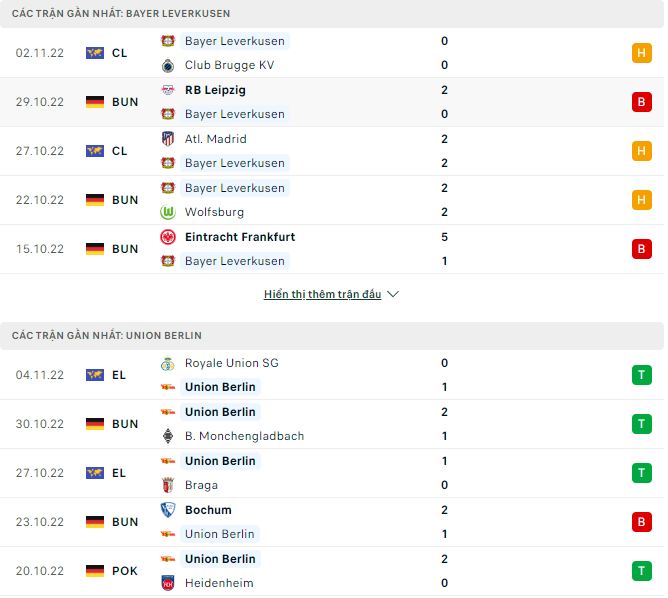
Task: Click the Atl. Madrid club crest
Action: point(168,139)
